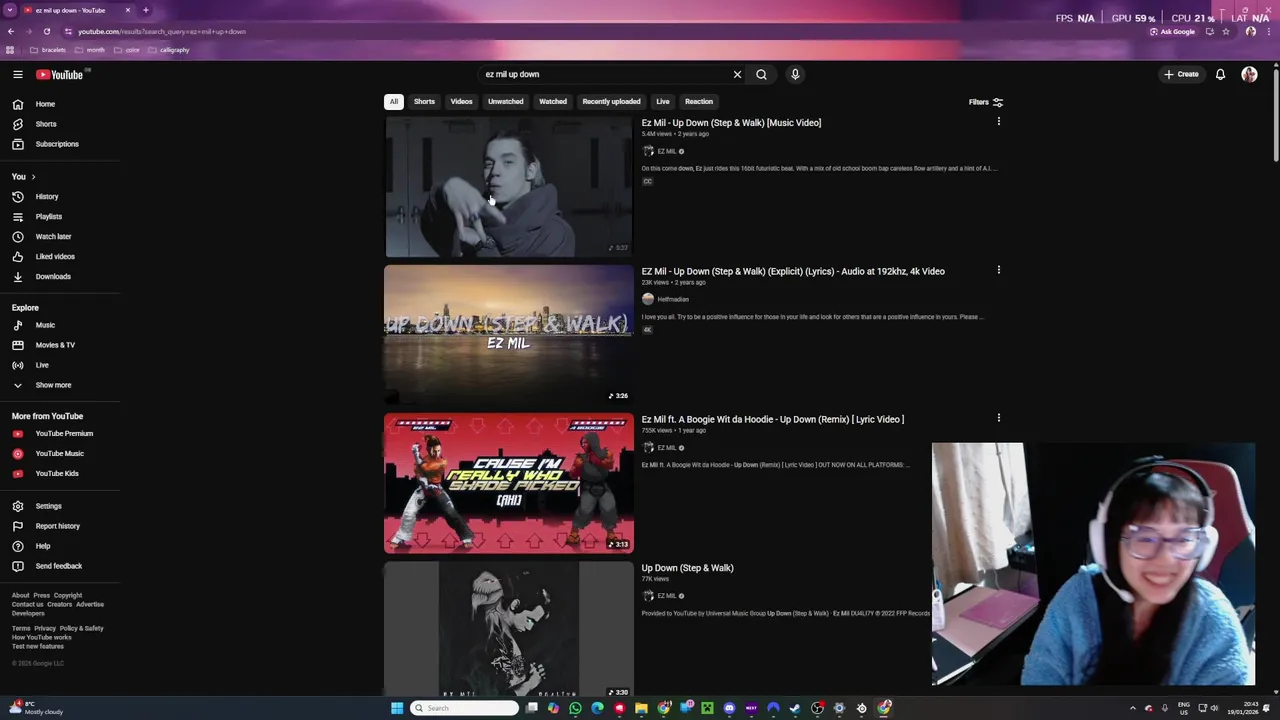The width and height of the screenshot is (1280, 720).
Task: Click the taskbar Search box
Action: (x=465, y=708)
